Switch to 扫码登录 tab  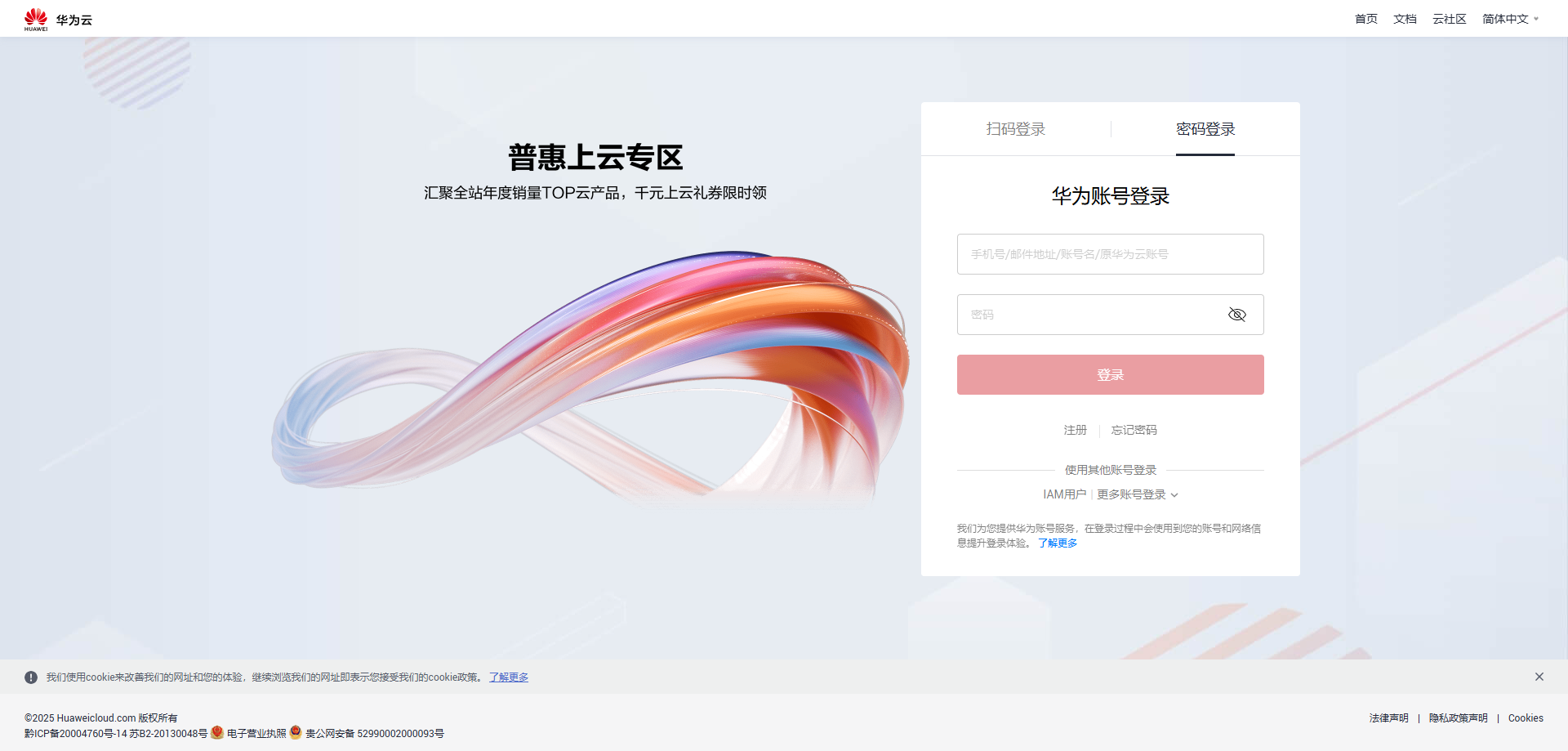pos(1016,129)
